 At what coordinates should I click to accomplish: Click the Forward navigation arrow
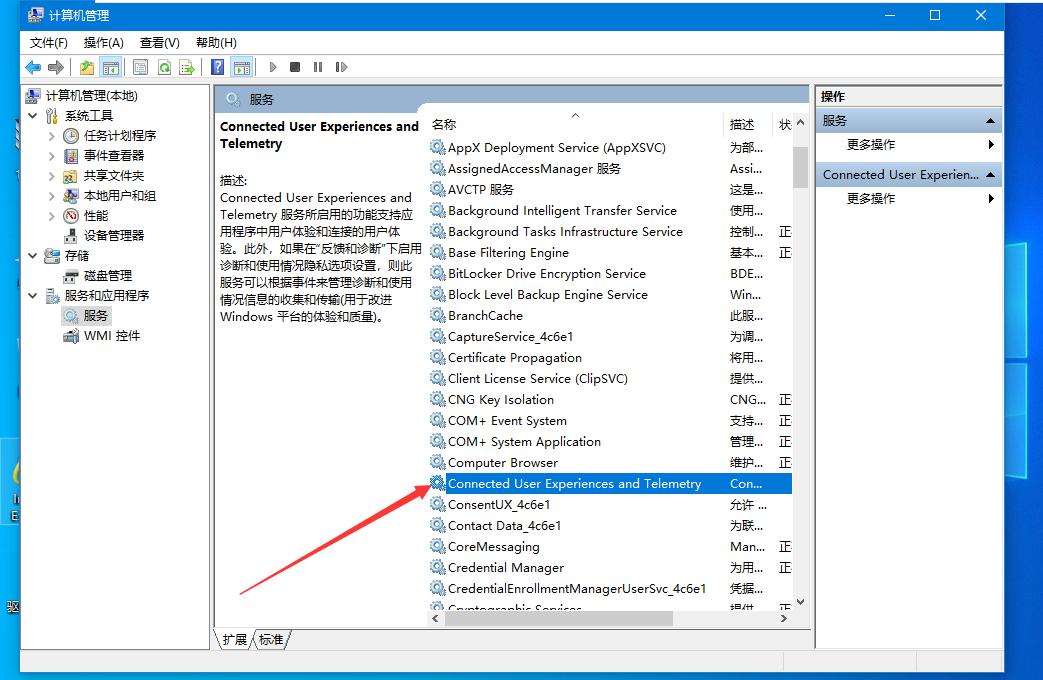(x=54, y=67)
